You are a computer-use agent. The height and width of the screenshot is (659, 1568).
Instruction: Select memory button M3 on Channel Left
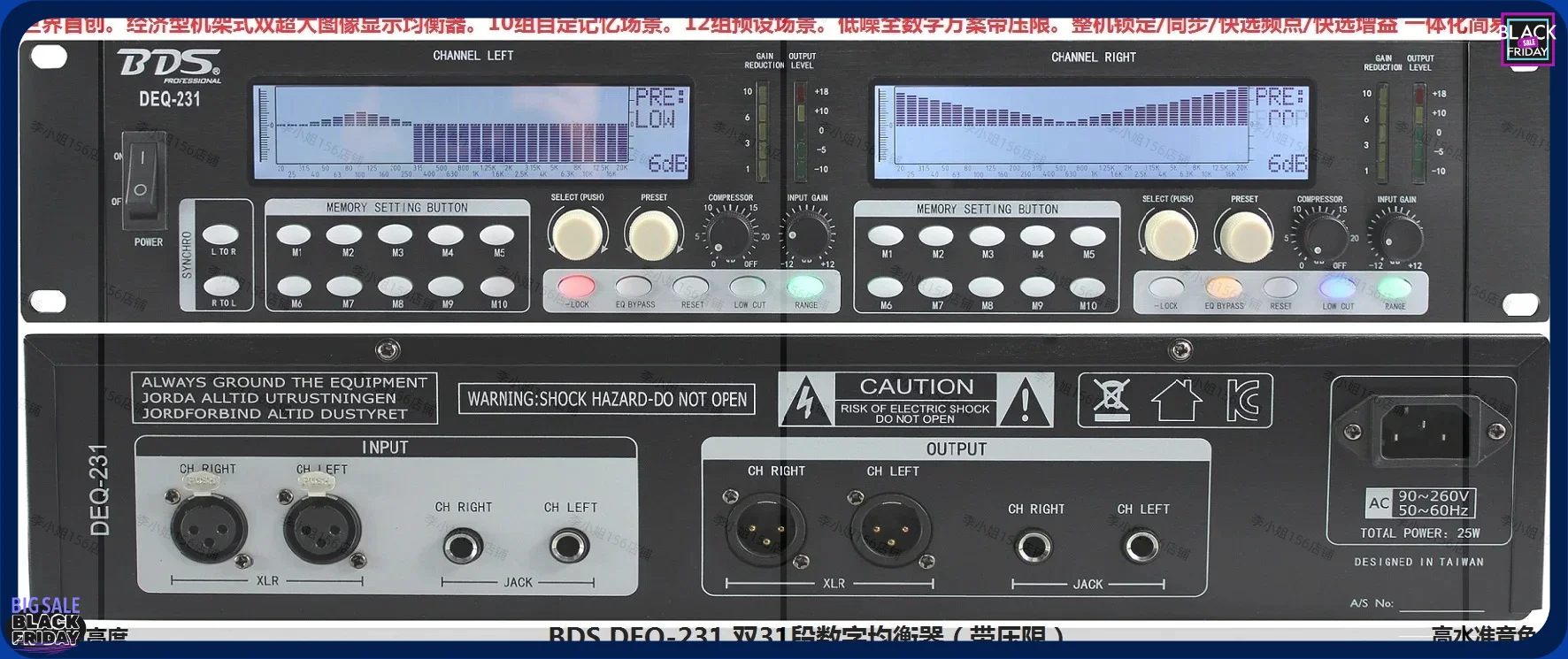395,234
